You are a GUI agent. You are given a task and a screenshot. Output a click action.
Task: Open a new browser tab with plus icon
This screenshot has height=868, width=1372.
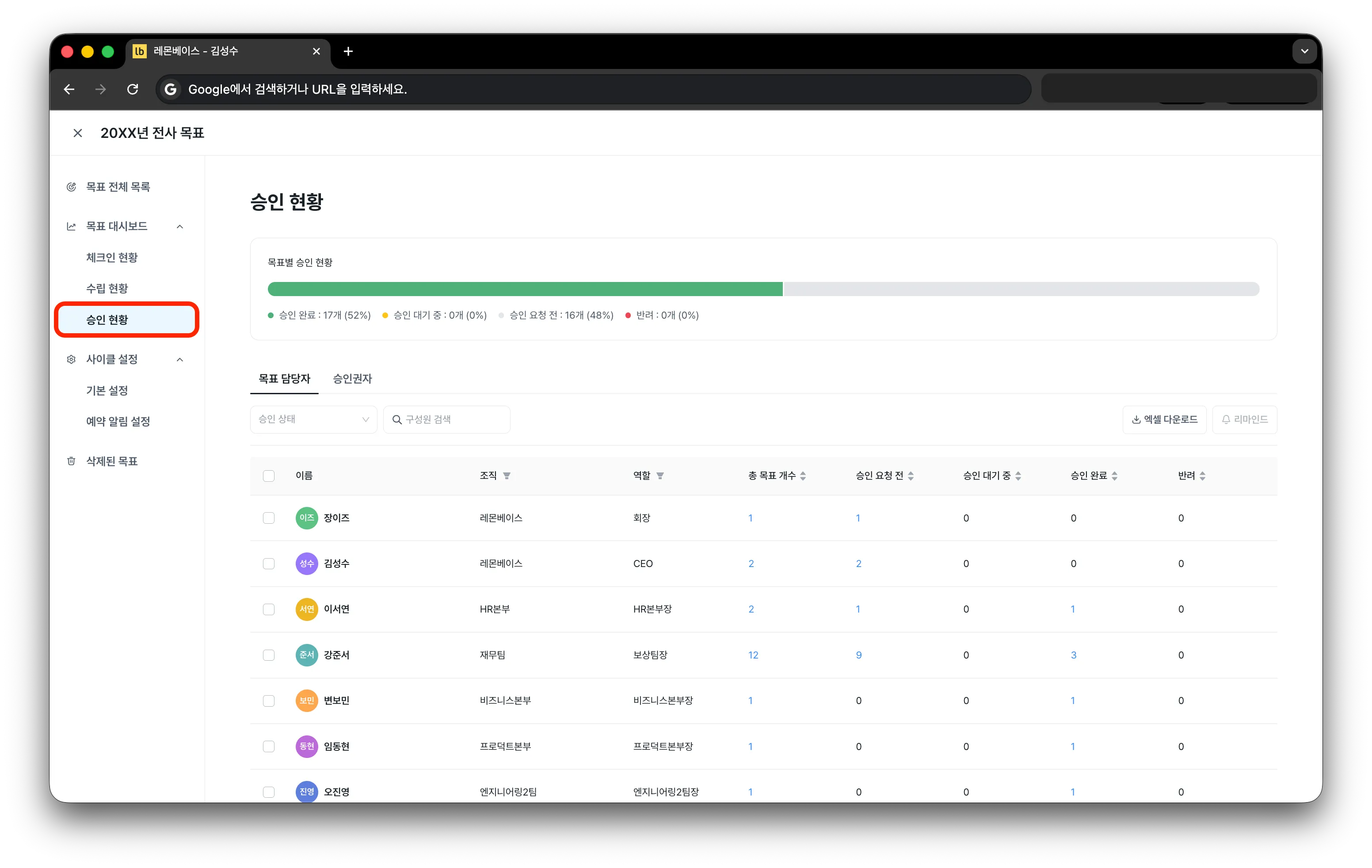click(348, 51)
